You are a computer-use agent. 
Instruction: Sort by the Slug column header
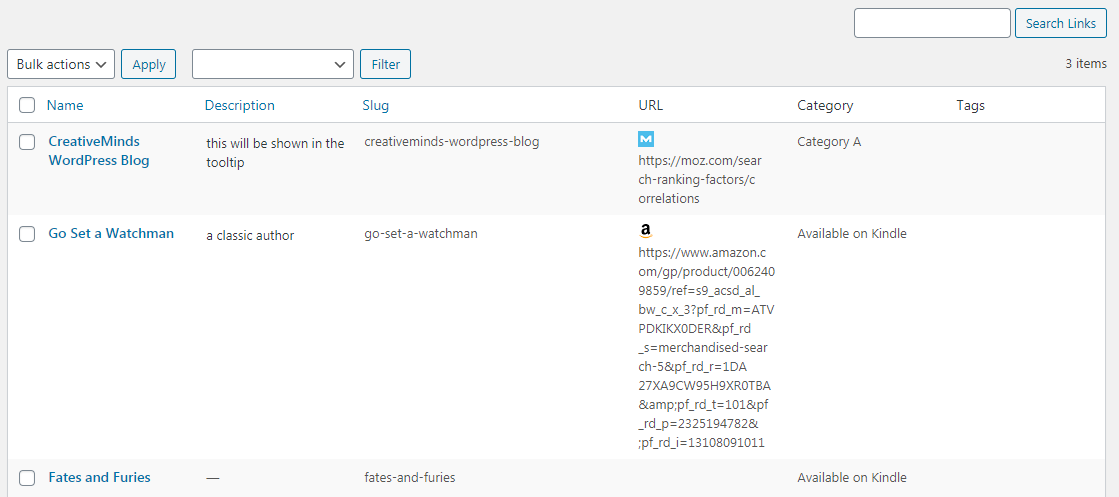(376, 105)
